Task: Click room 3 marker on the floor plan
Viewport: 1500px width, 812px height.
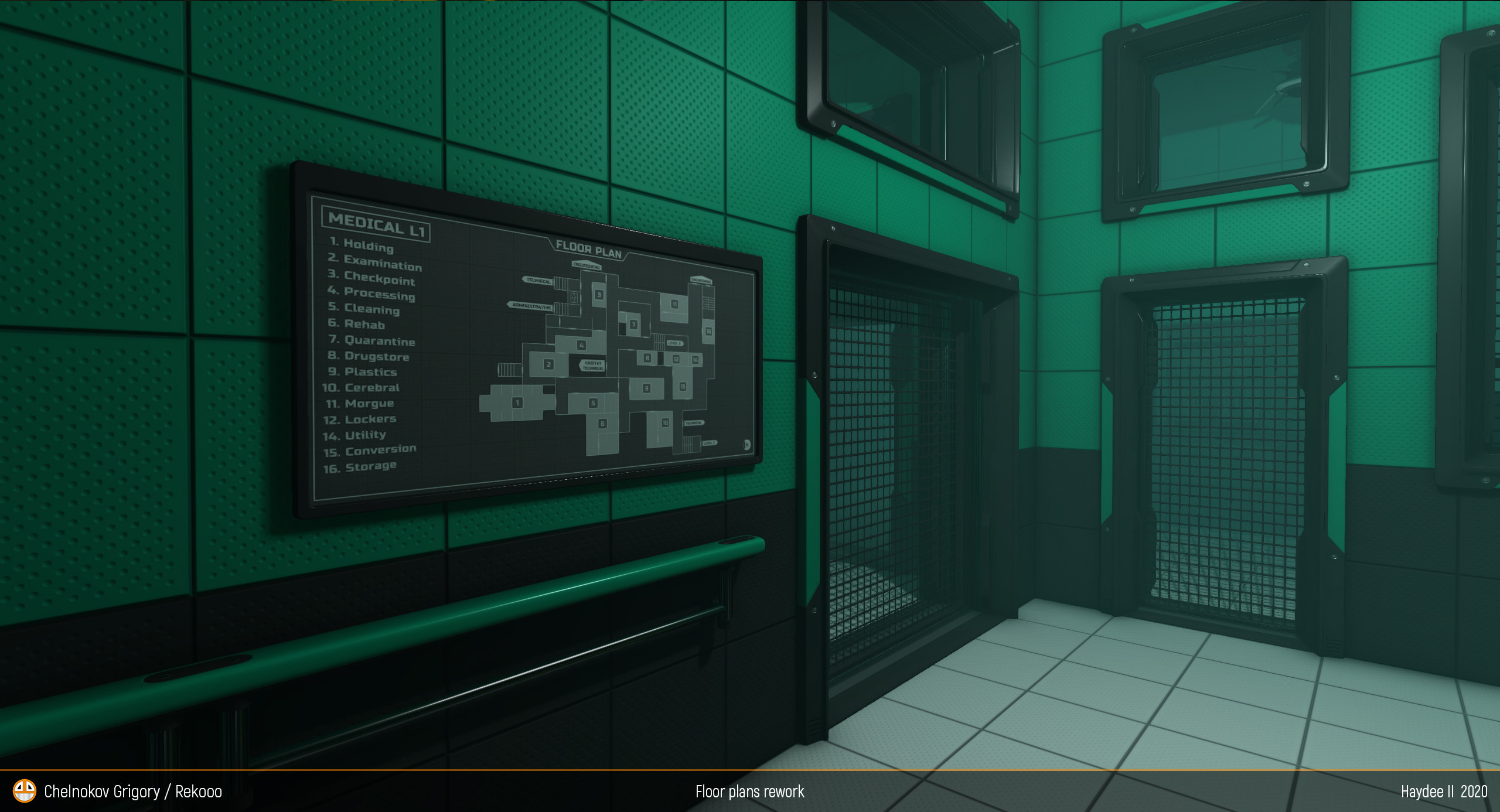Action: 599,294
